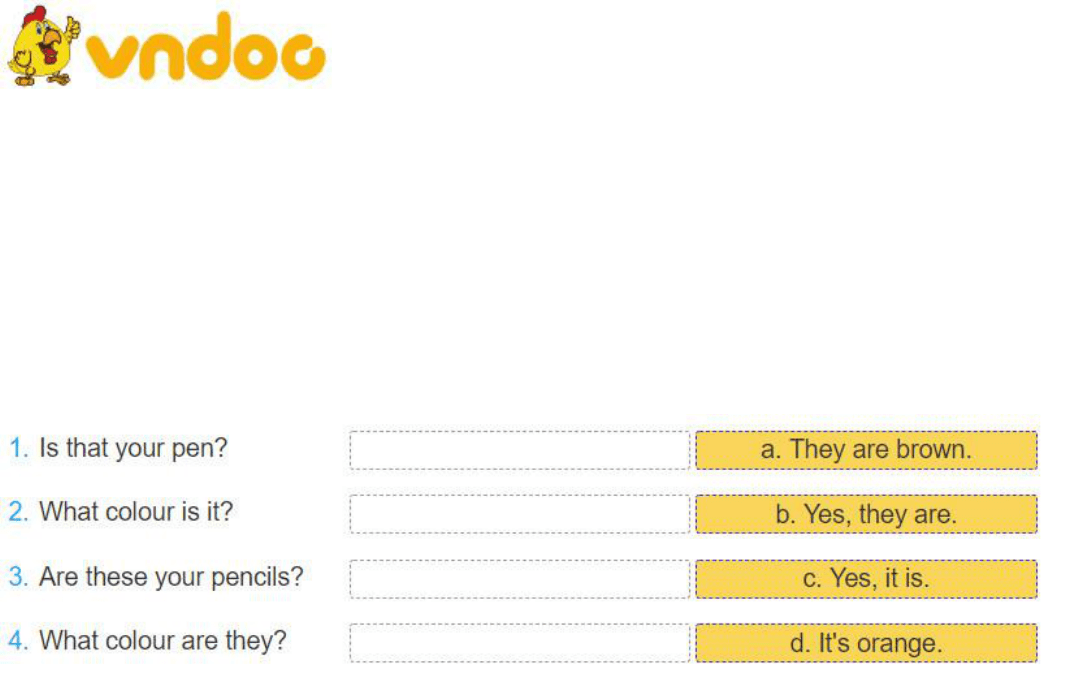Click the blue number 4 label
This screenshot has height=690, width=1065.
tap(18, 640)
